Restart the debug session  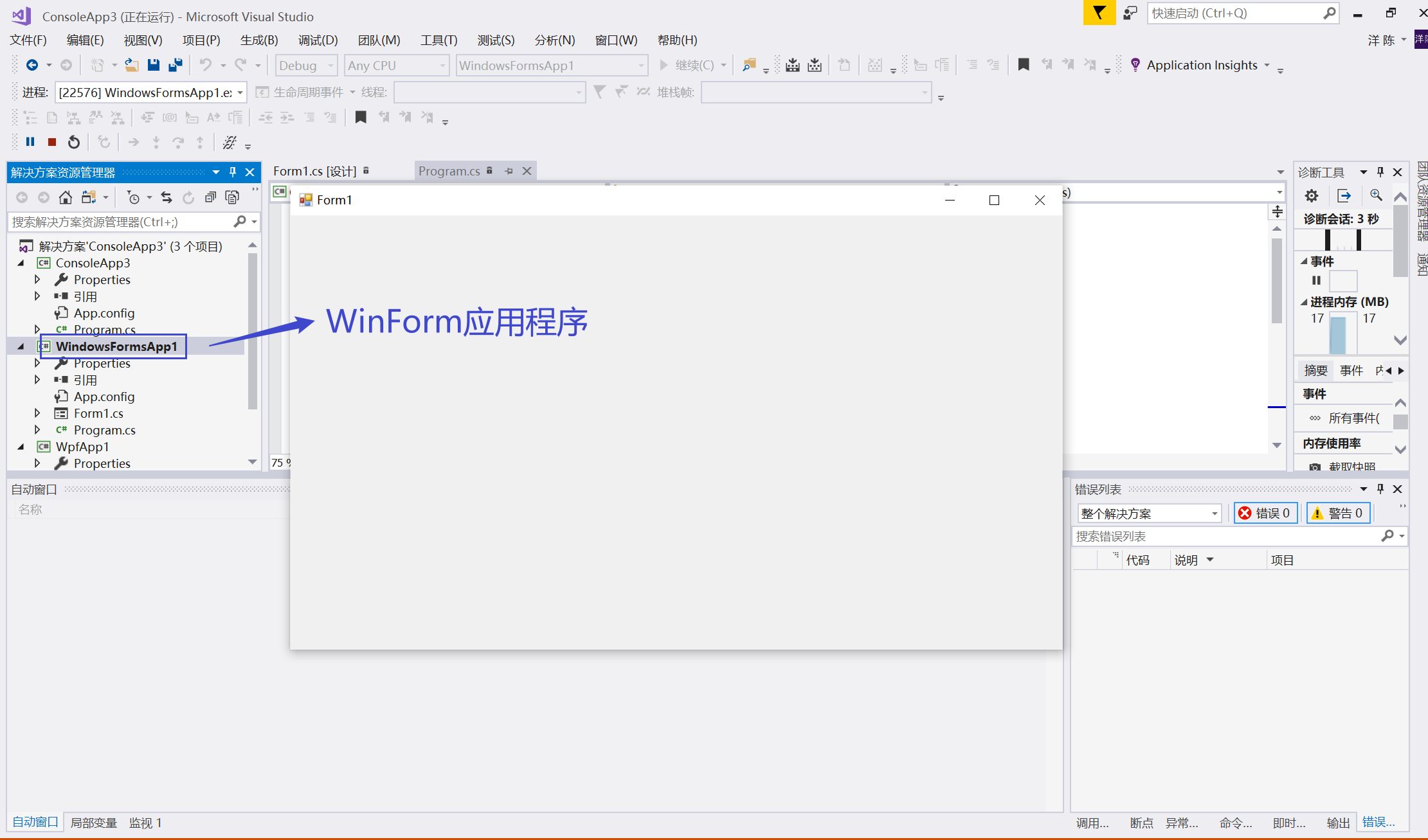click(x=74, y=141)
